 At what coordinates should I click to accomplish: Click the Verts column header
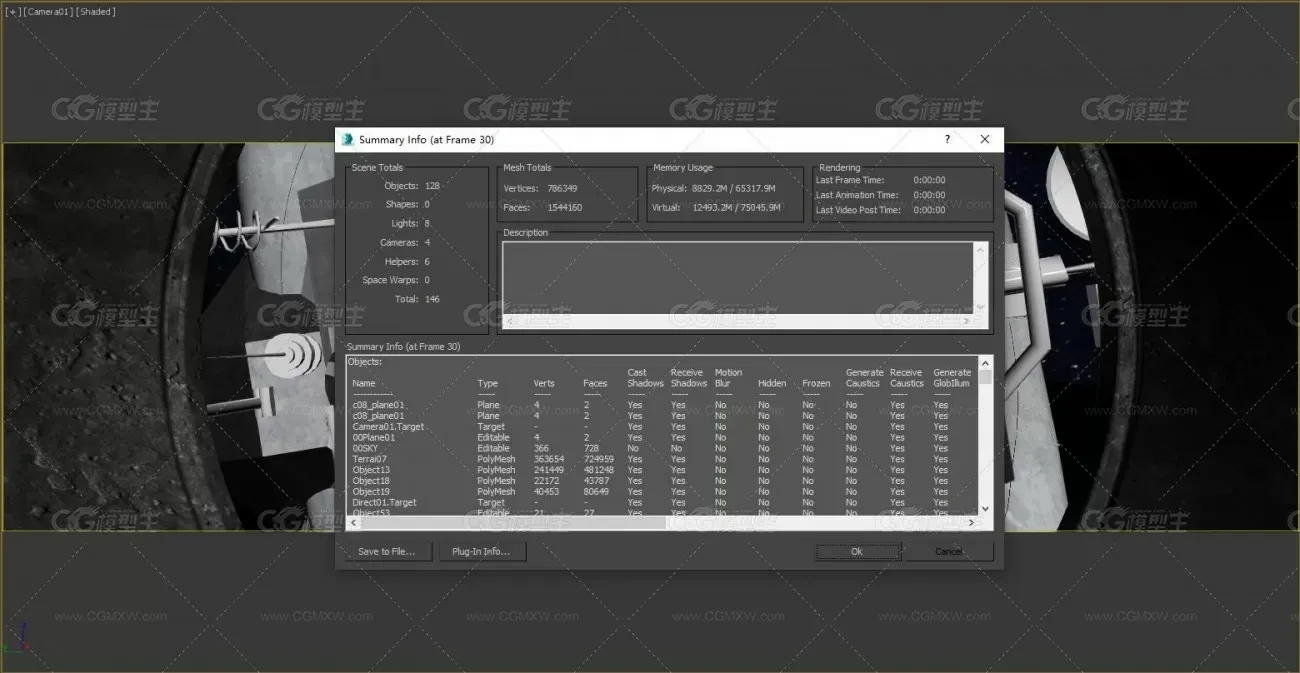pyautogui.click(x=544, y=383)
